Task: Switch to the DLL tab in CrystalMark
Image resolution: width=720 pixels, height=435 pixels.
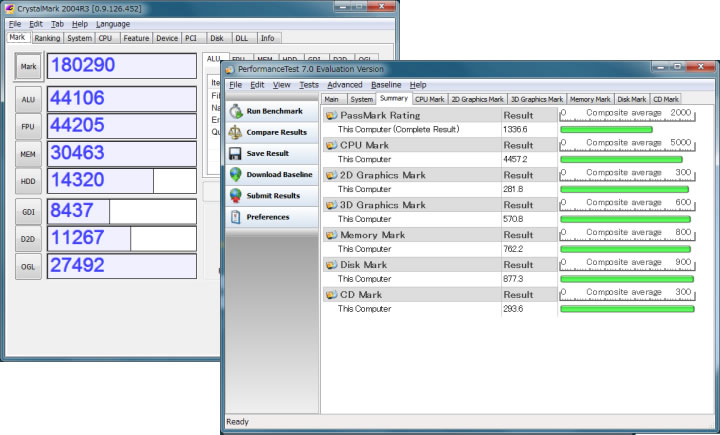Action: pyautogui.click(x=242, y=38)
